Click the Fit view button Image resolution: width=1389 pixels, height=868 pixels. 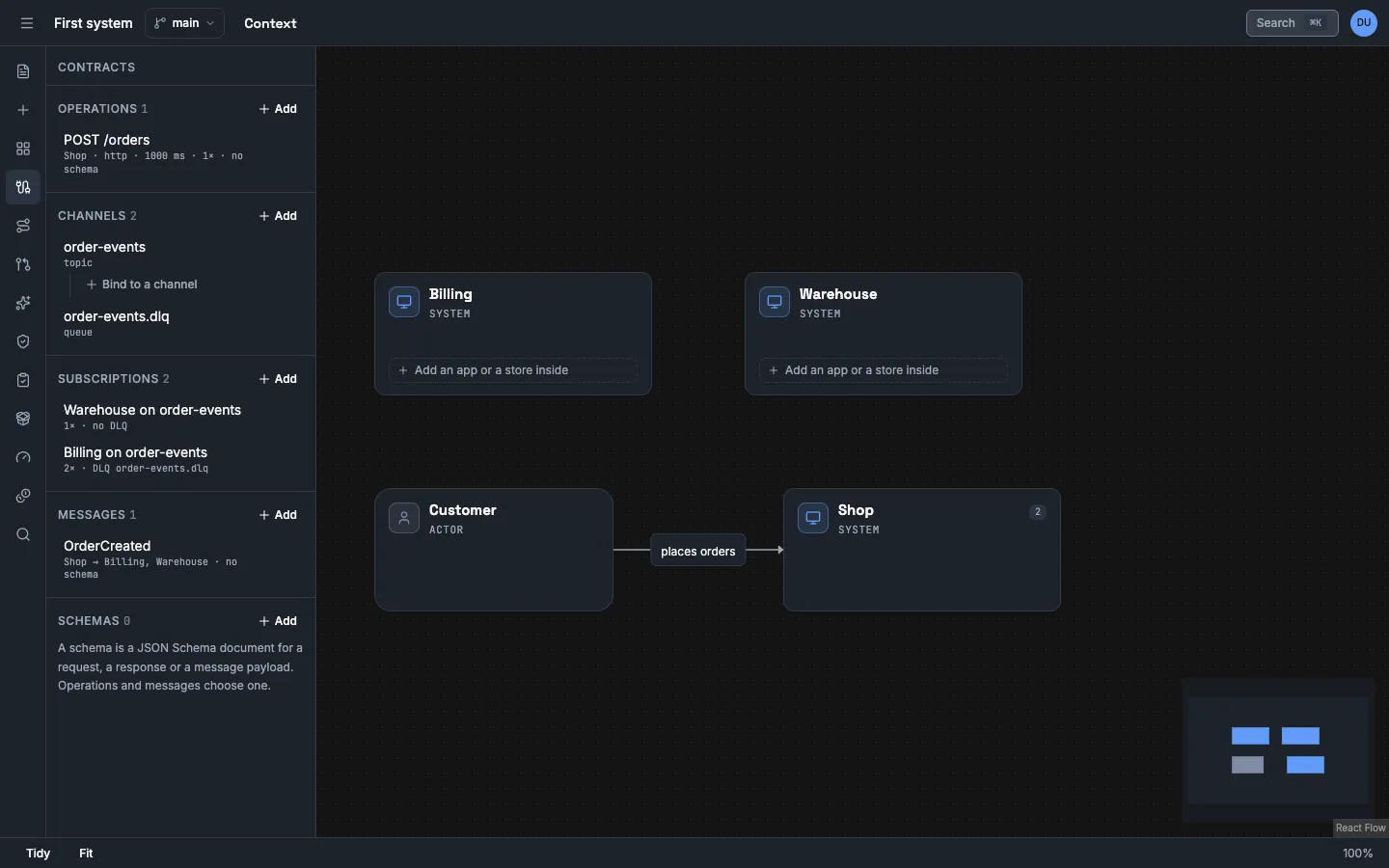(86, 854)
